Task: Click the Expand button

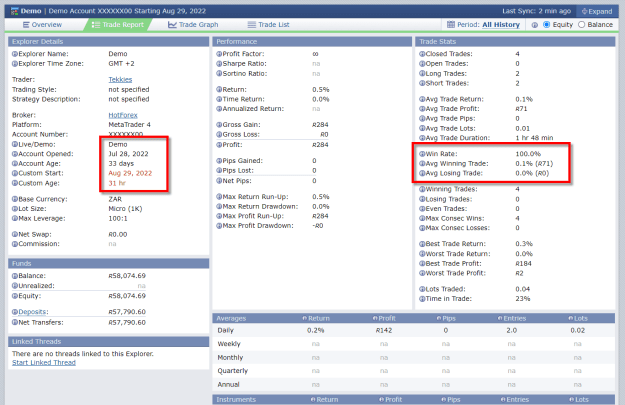Action: pyautogui.click(x=597, y=11)
